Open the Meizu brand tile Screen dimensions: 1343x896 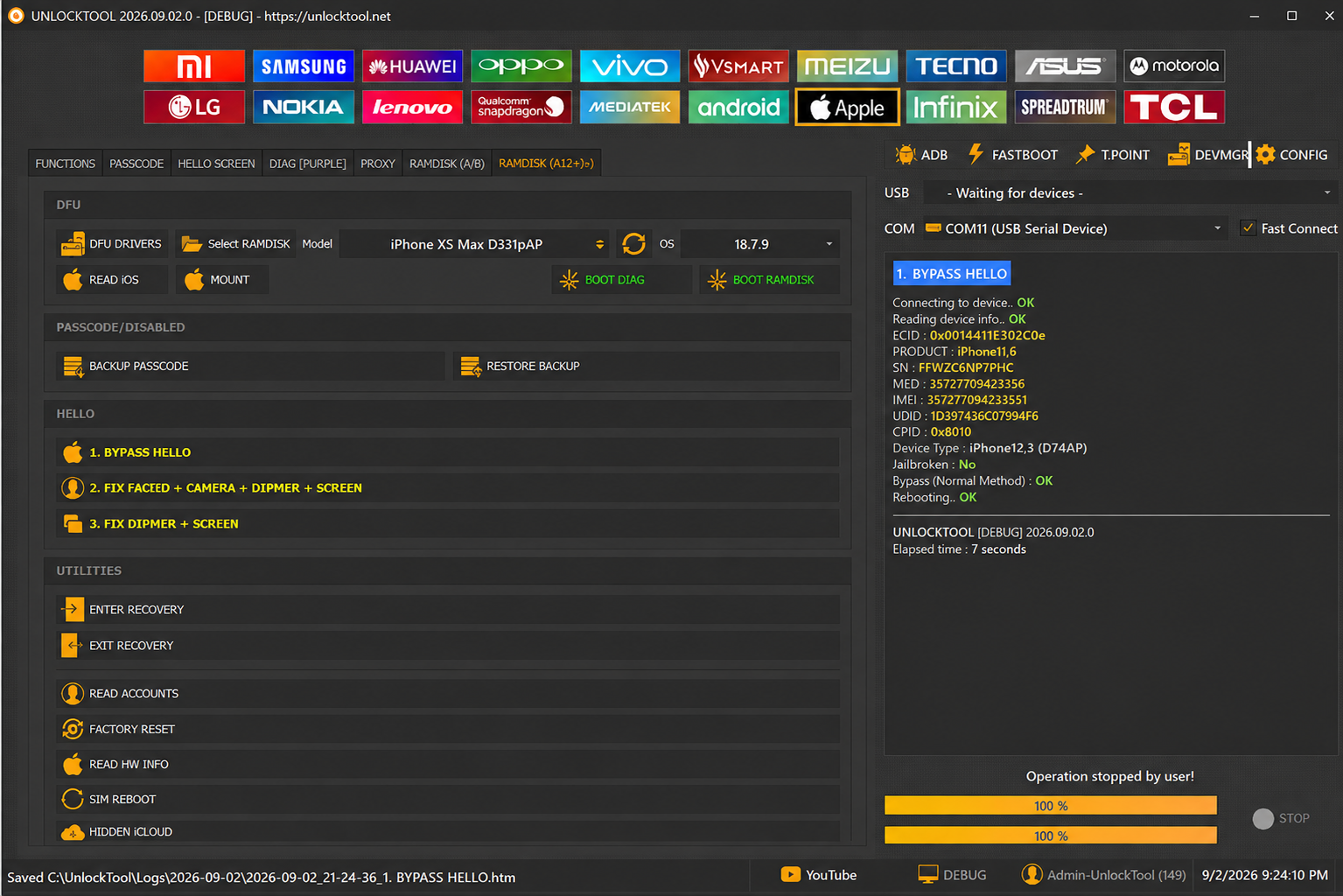tap(847, 66)
